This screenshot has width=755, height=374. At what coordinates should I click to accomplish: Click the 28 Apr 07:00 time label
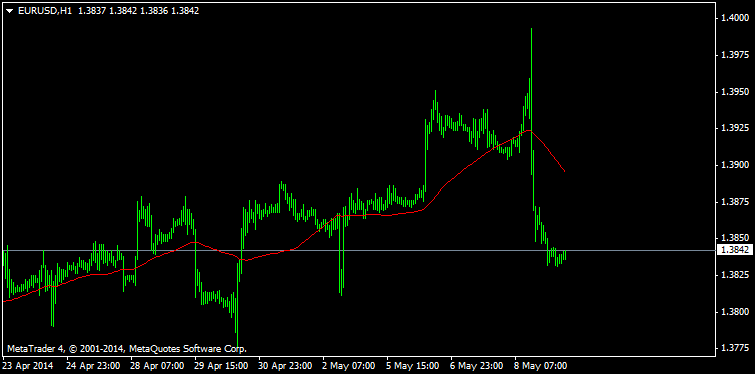[x=157, y=366]
